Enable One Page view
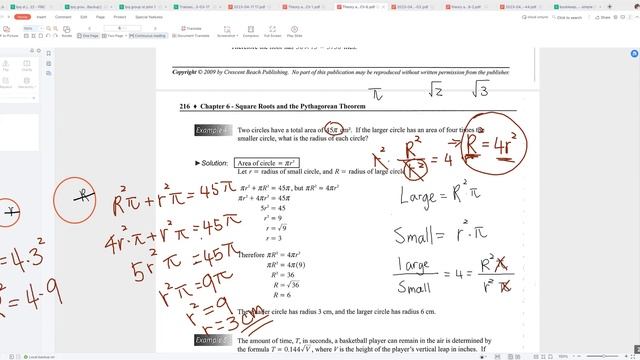This screenshot has width=640, height=360. click(88, 36)
